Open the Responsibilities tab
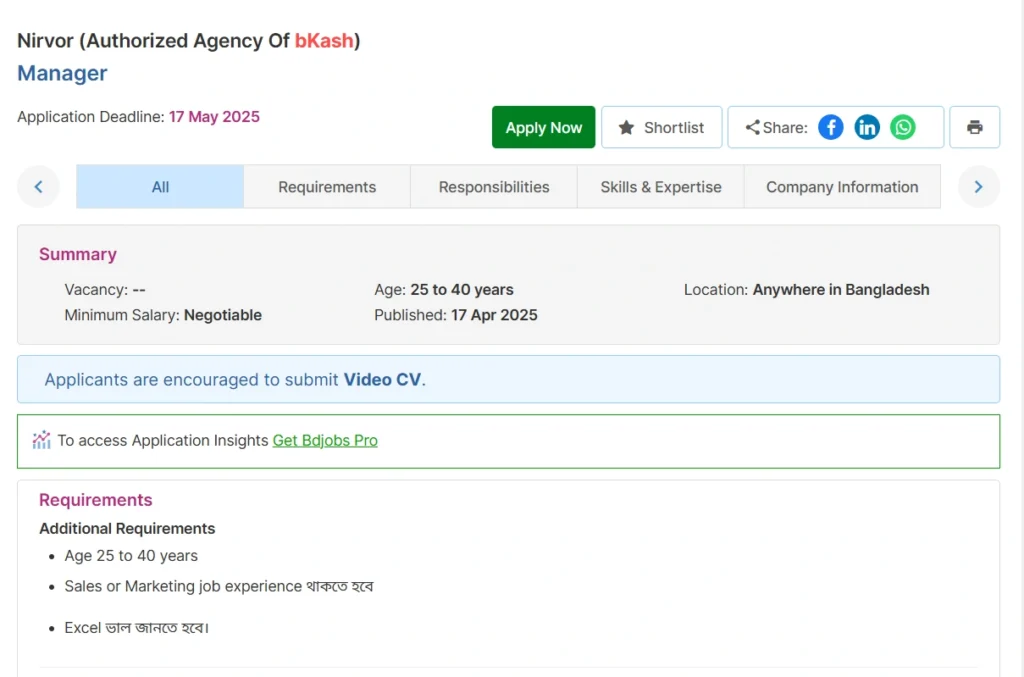This screenshot has height=677, width=1024. 494,187
